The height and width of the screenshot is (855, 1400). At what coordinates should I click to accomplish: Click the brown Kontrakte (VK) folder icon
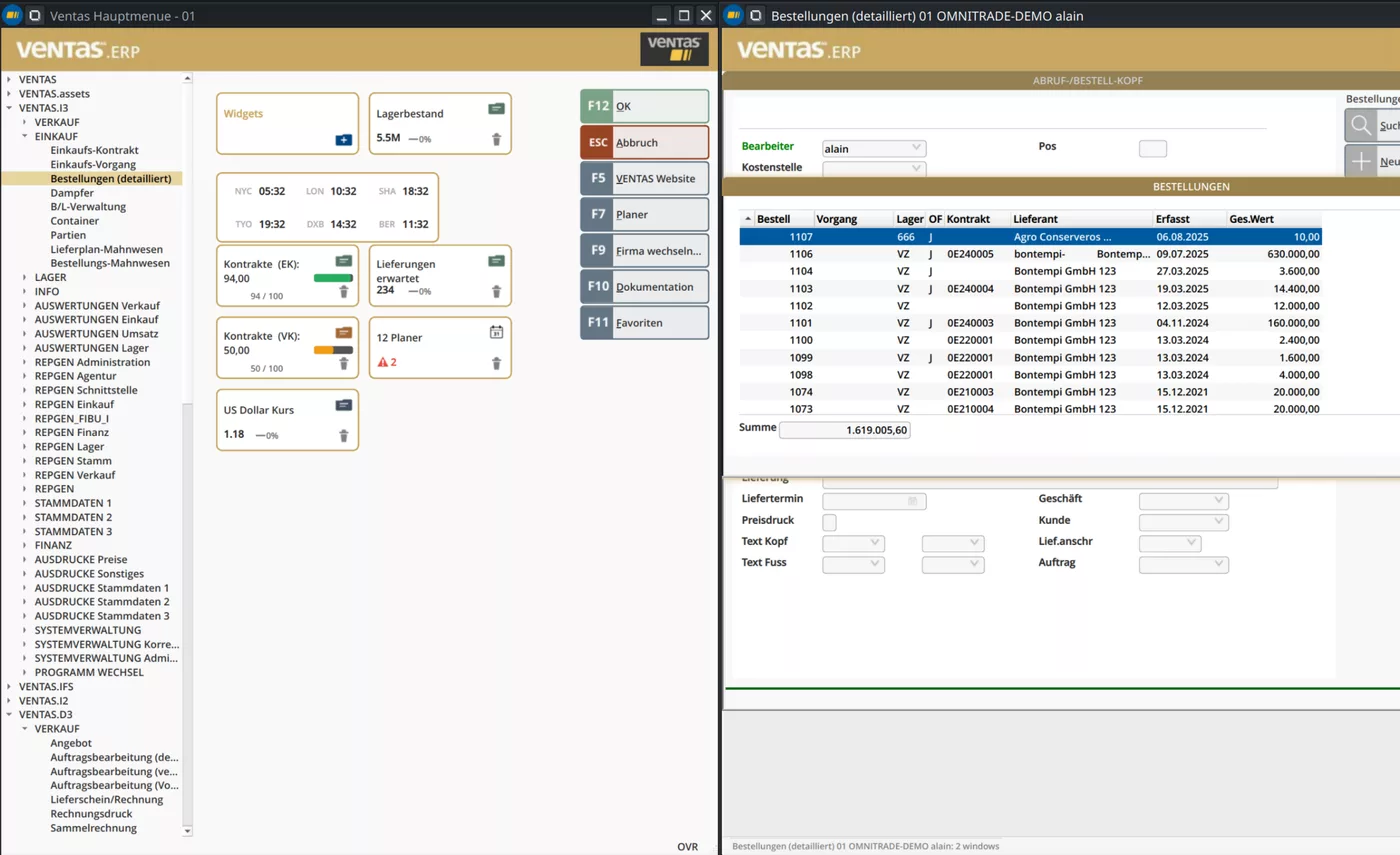(x=343, y=332)
